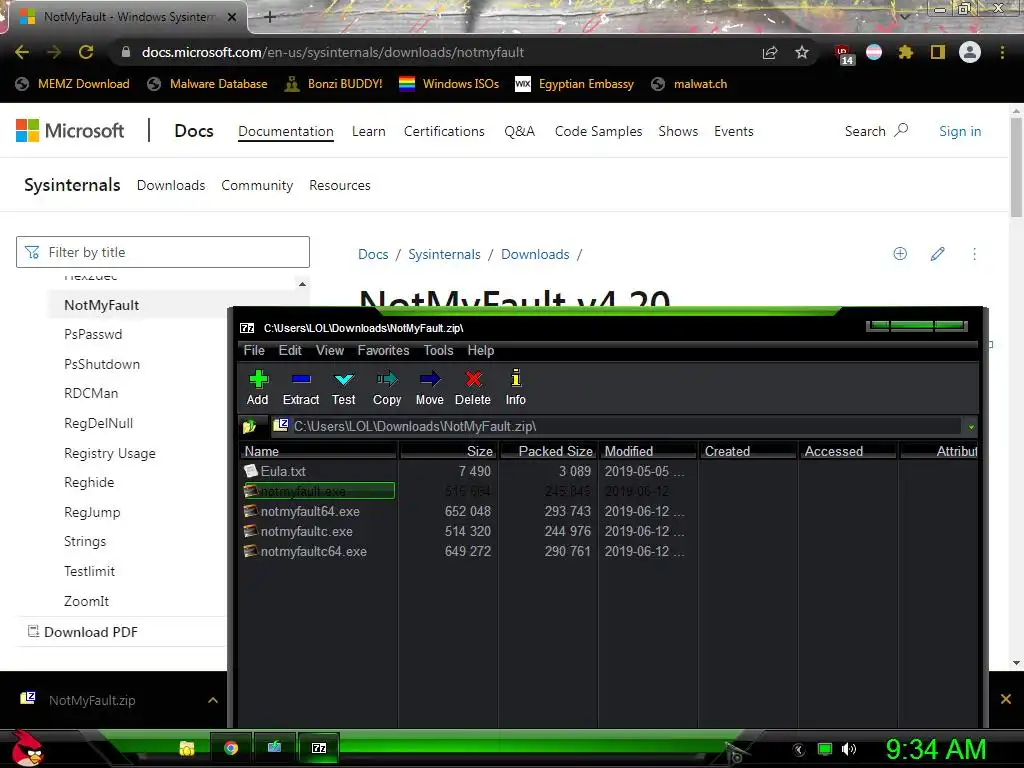The width and height of the screenshot is (1024, 768).
Task: Click the Add button in 7-Zip toolbar
Action: click(258, 387)
